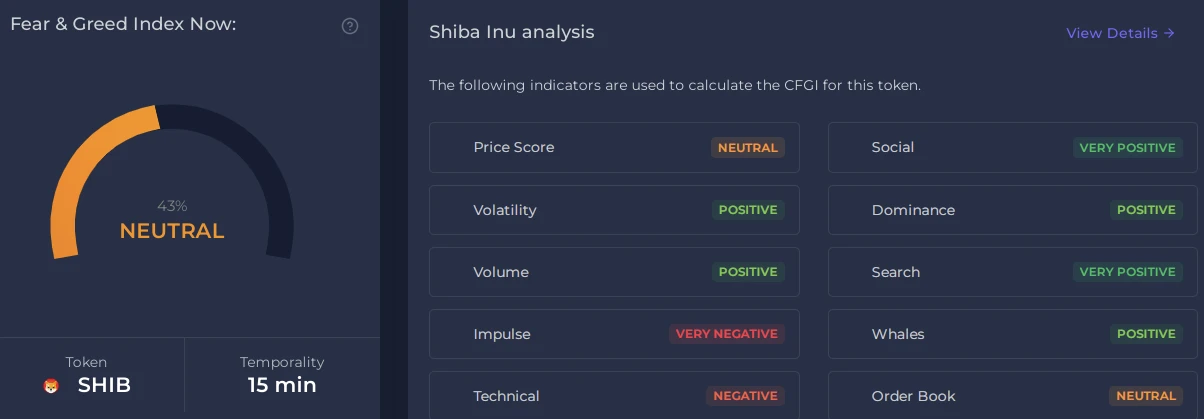The image size is (1204, 419).
Task: Open the Volume indicator row
Action: (x=614, y=272)
